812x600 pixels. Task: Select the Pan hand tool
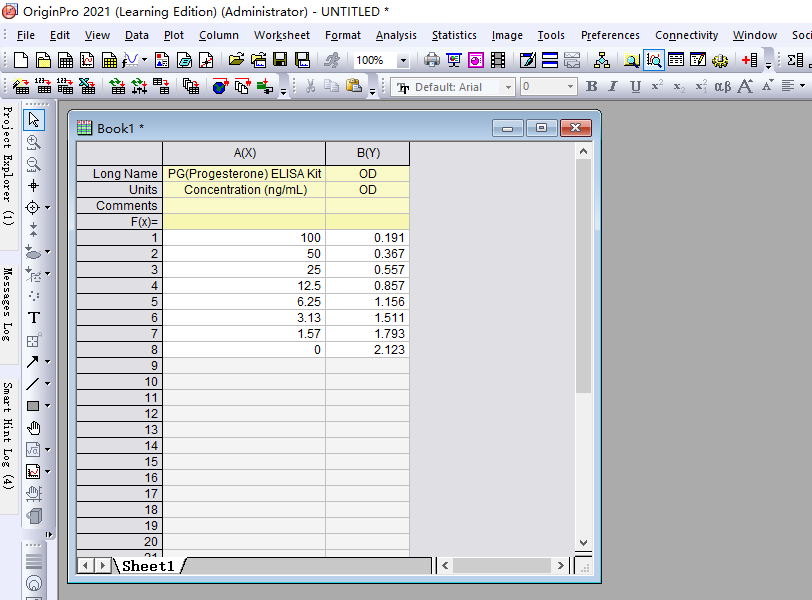pyautogui.click(x=33, y=428)
